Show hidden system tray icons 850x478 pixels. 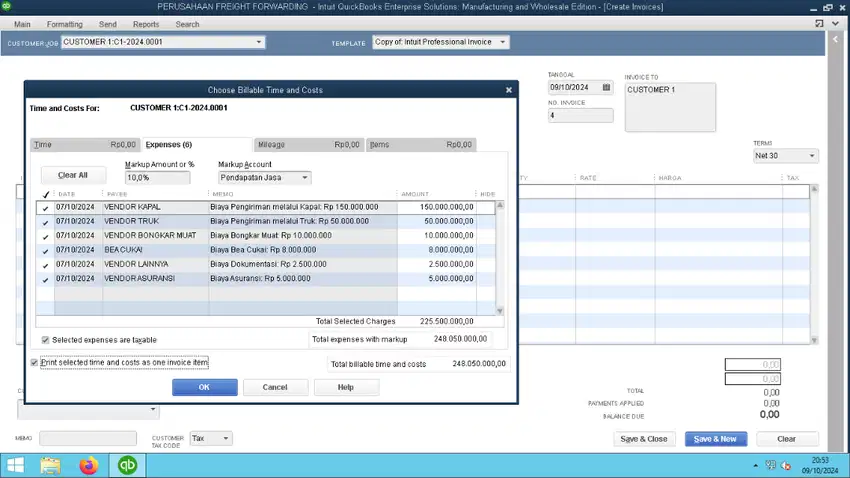click(x=756, y=466)
